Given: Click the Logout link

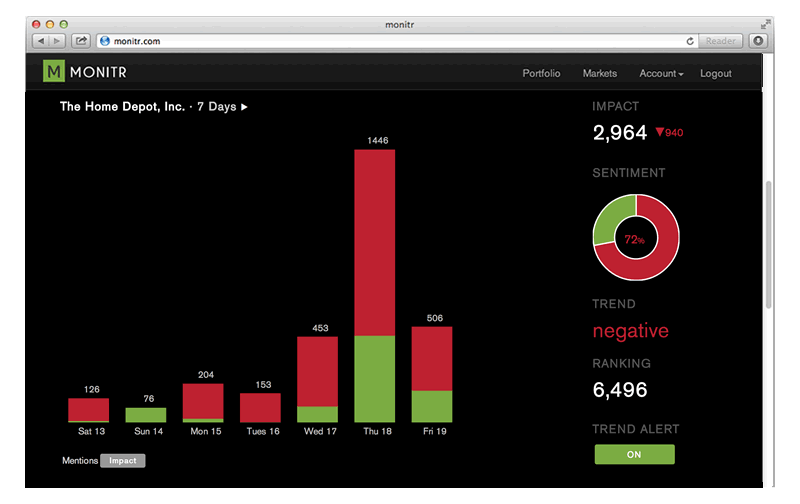Looking at the screenshot, I should [715, 73].
